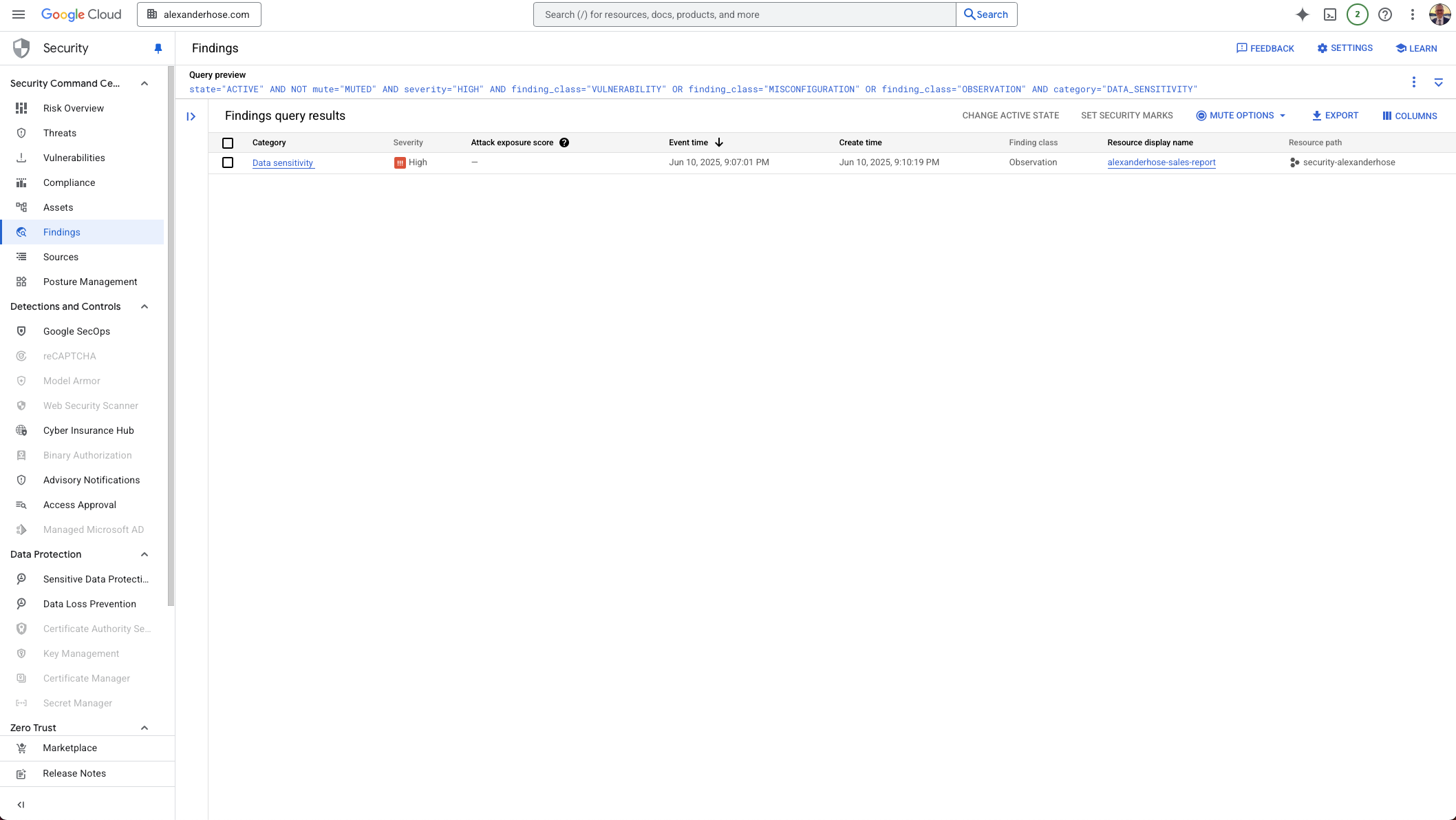Open Key Management menu item

(83, 653)
